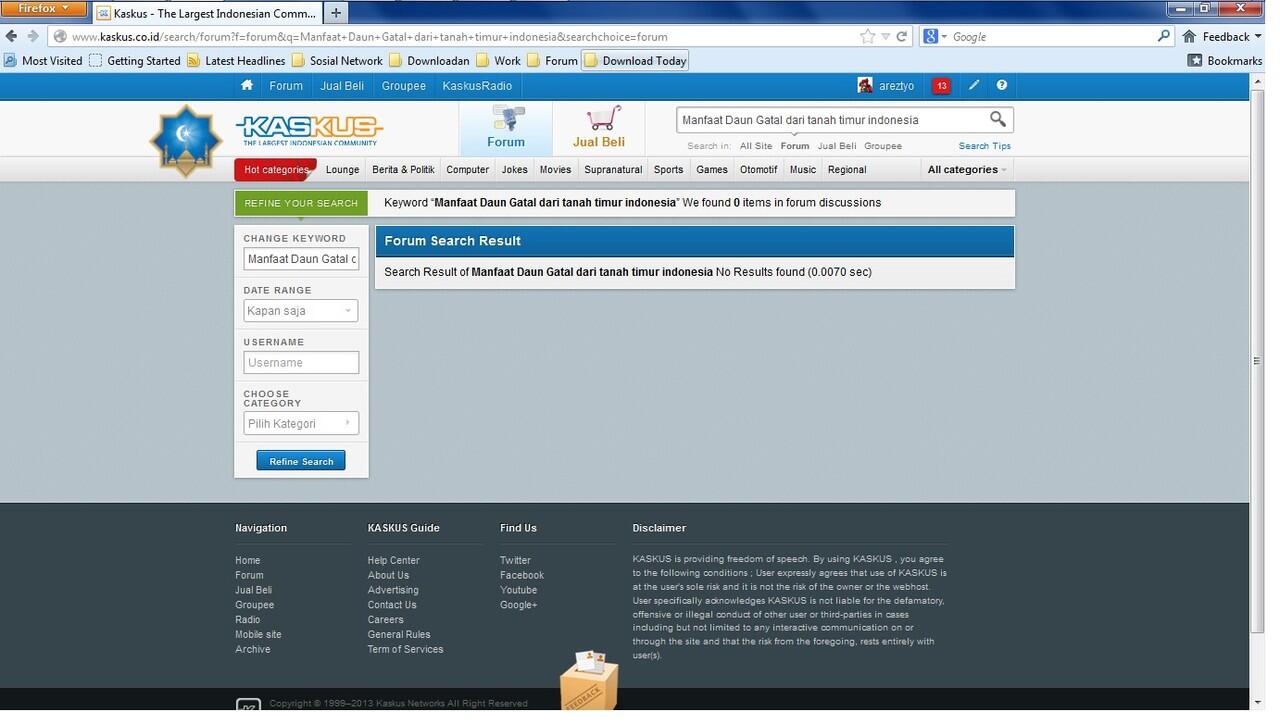Open the Firefox application menu button
This screenshot has height=724, width=1280.
(44, 9)
